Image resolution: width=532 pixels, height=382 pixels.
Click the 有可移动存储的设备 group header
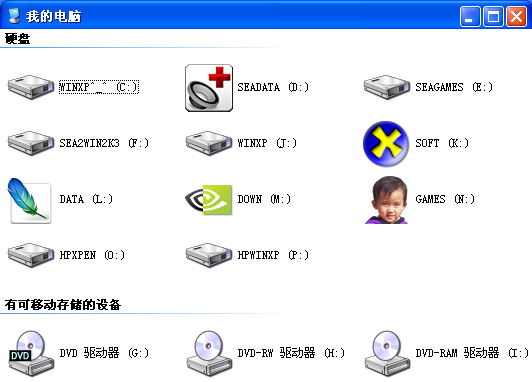[x=63, y=305]
